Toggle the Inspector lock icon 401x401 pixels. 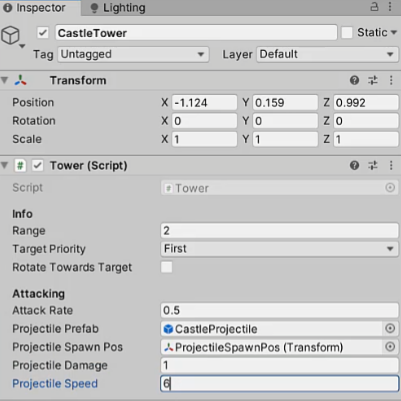pyautogui.click(x=374, y=6)
